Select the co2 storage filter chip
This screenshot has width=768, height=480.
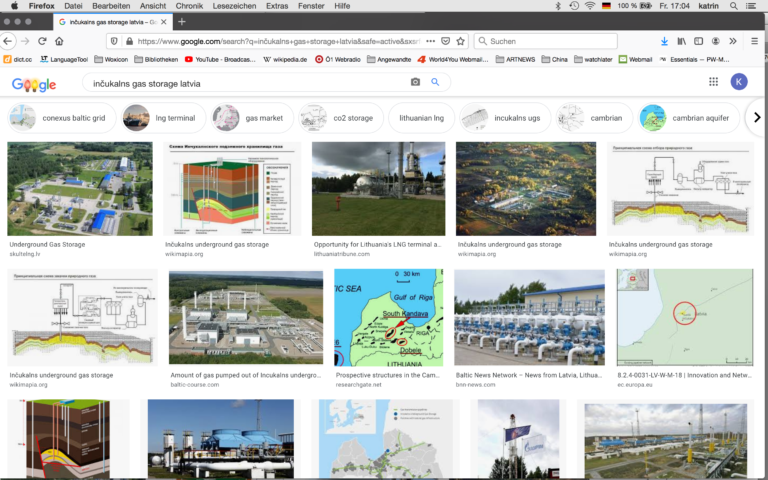click(x=340, y=118)
